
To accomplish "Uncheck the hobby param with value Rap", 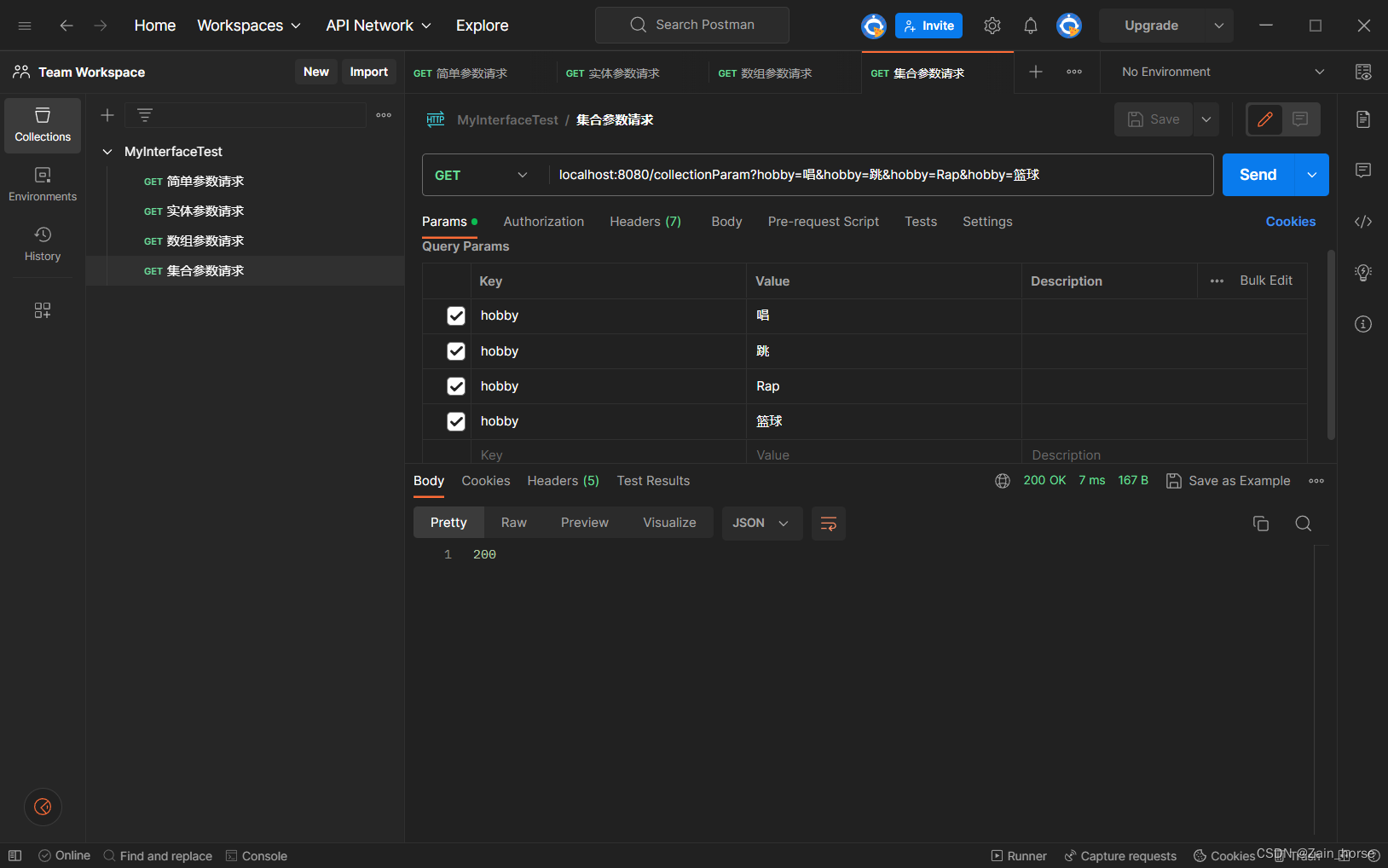I will coord(456,386).
